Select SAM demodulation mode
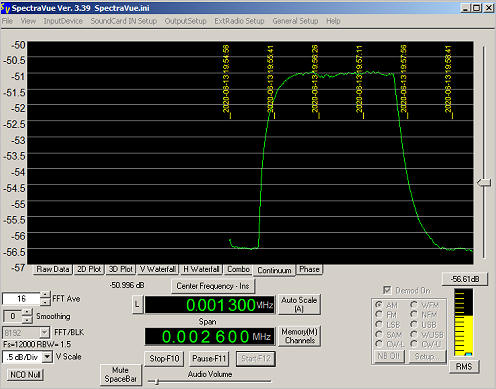 coord(379,334)
